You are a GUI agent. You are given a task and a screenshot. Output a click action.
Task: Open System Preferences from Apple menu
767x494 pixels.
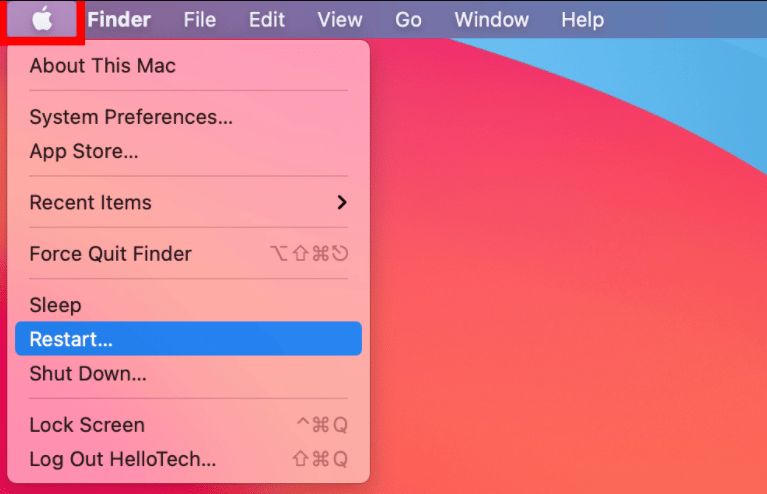188,117
